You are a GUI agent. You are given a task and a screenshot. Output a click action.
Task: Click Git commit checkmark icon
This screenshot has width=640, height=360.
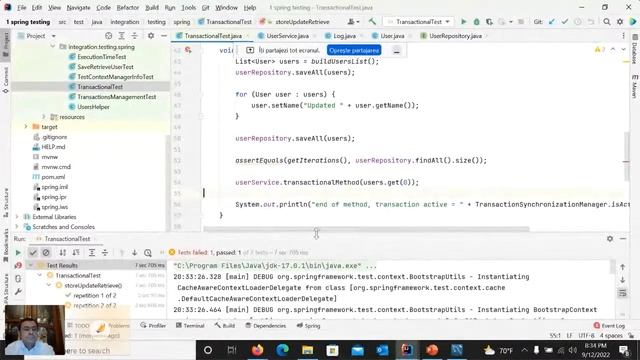[x=565, y=22]
